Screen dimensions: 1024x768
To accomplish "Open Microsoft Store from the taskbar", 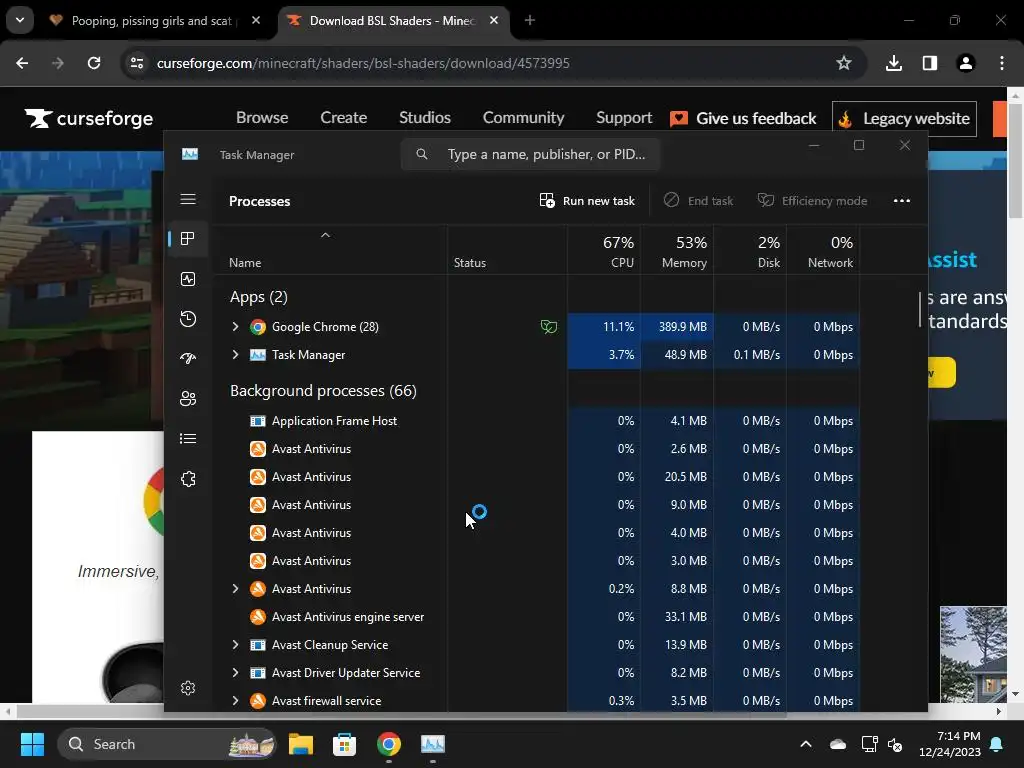I will tap(345, 744).
